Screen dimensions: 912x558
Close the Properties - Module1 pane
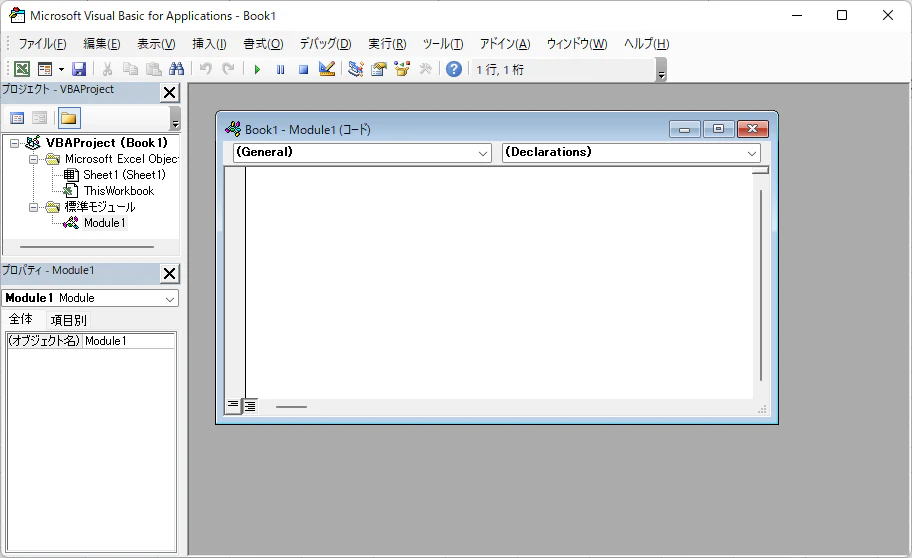click(x=169, y=273)
